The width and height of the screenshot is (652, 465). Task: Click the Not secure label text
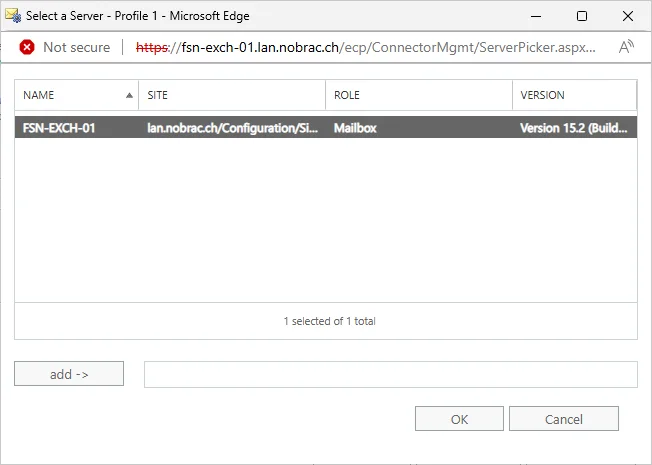click(77, 47)
